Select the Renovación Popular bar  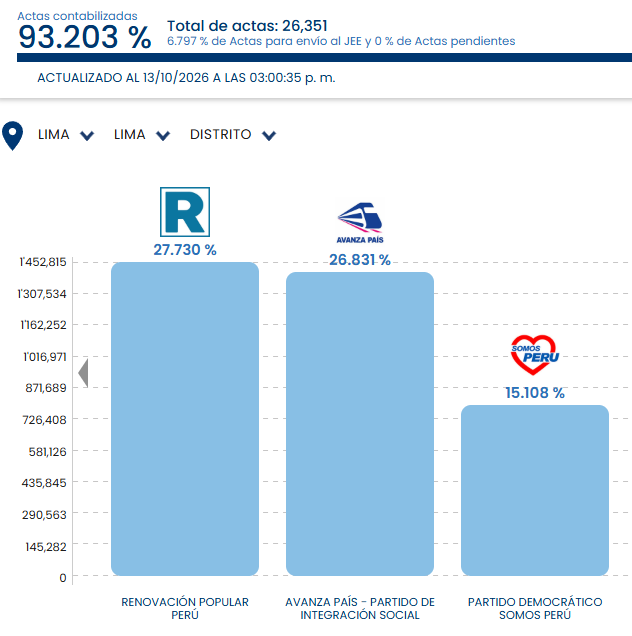(x=185, y=419)
